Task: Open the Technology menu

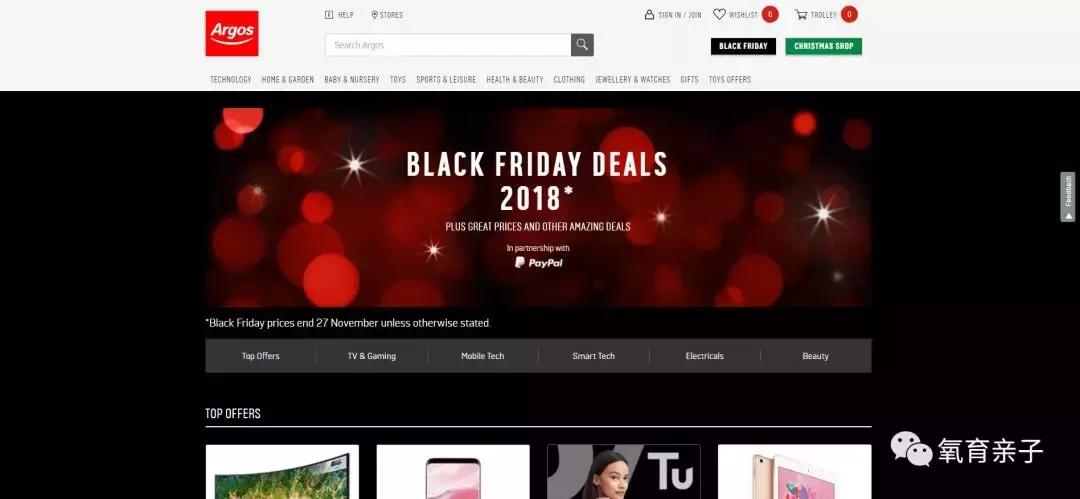Action: tap(231, 79)
